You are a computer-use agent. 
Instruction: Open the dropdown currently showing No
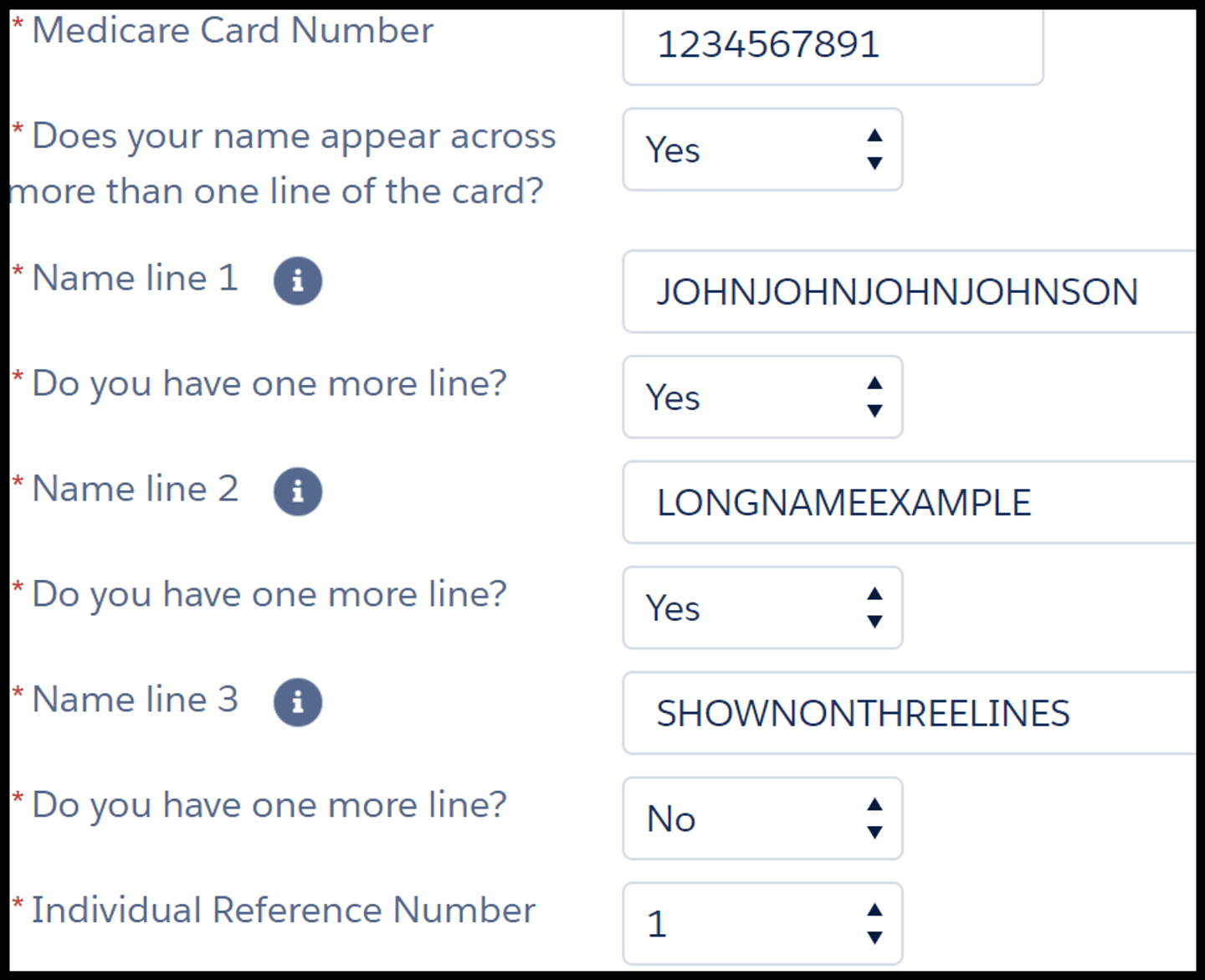click(x=761, y=819)
